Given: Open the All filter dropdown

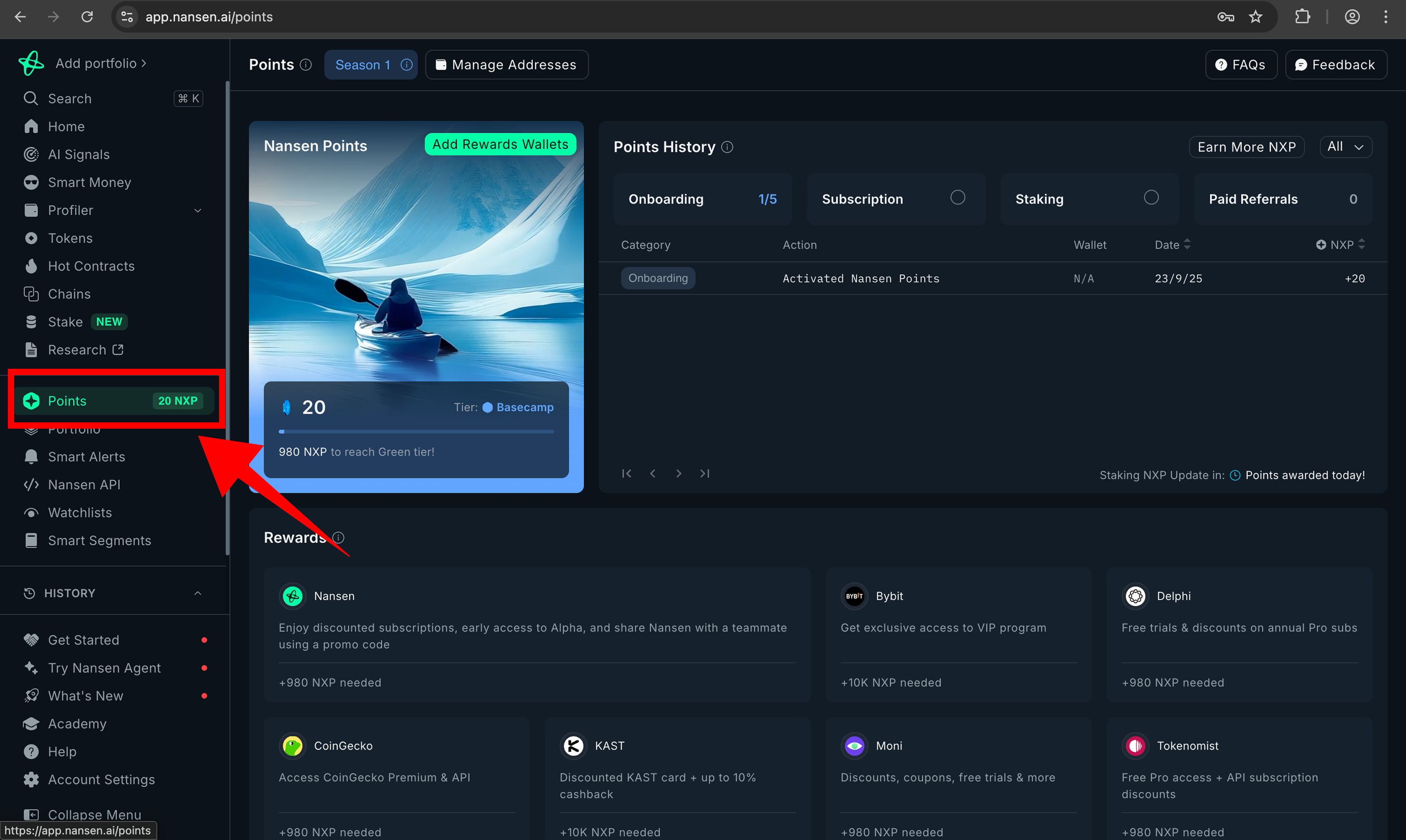Looking at the screenshot, I should 1345,147.
